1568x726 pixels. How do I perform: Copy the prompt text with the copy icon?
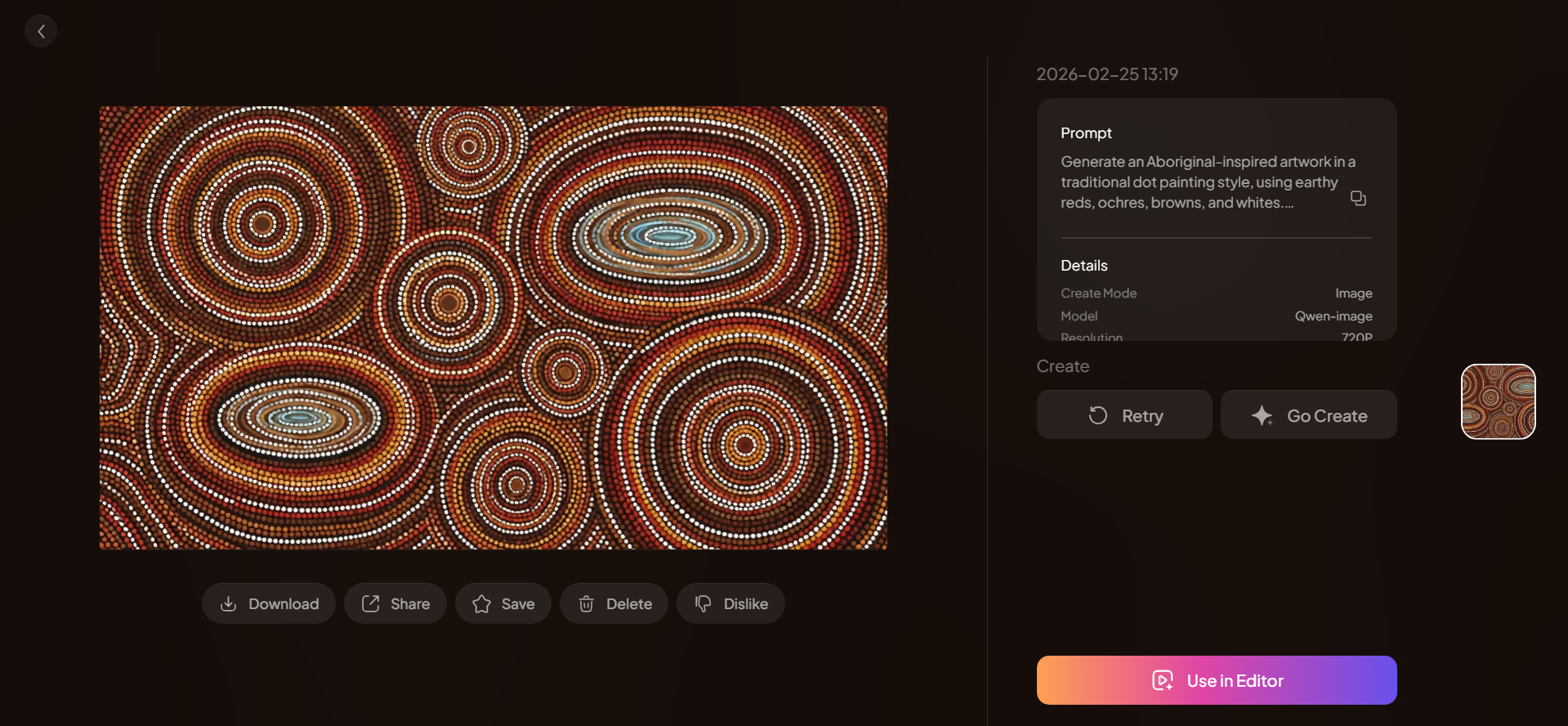point(1358,199)
